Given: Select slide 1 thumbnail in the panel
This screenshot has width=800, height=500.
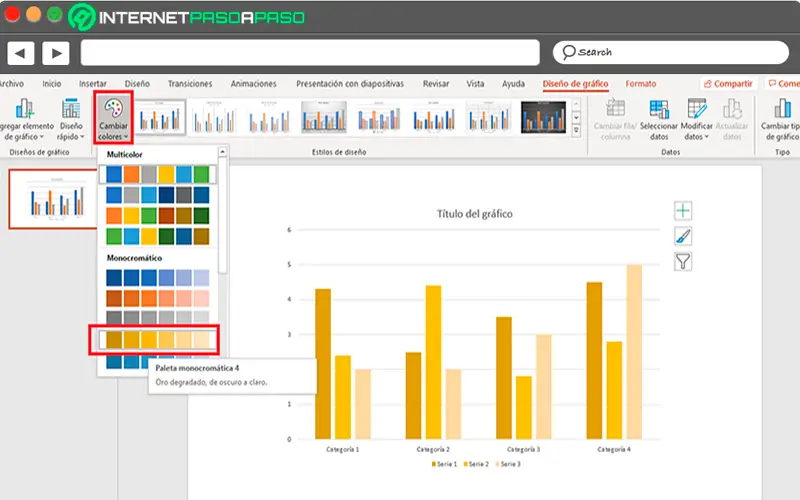Looking at the screenshot, I should coord(53,199).
